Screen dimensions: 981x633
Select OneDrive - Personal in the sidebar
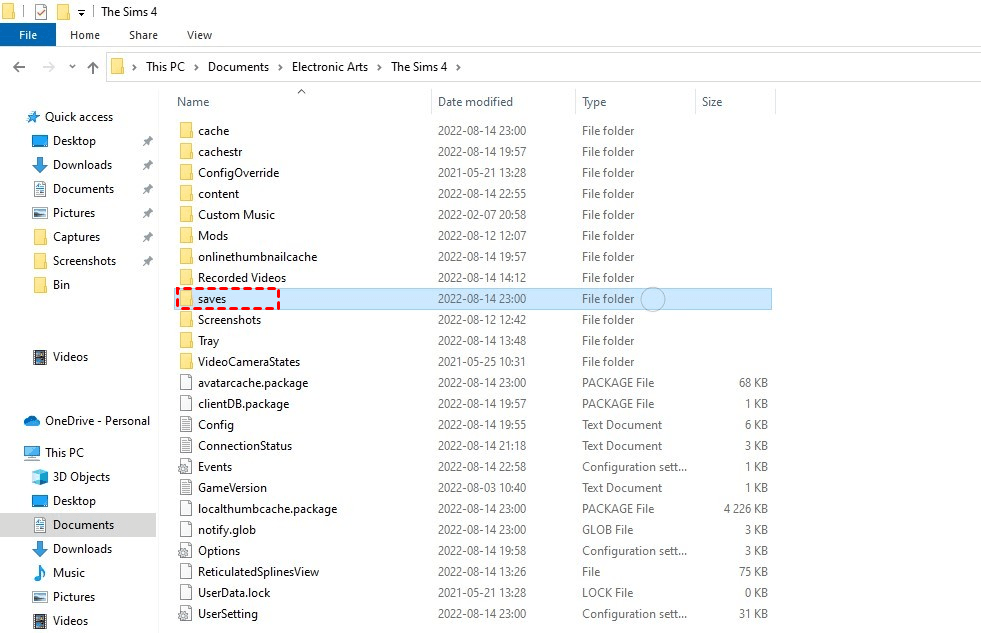(x=97, y=421)
